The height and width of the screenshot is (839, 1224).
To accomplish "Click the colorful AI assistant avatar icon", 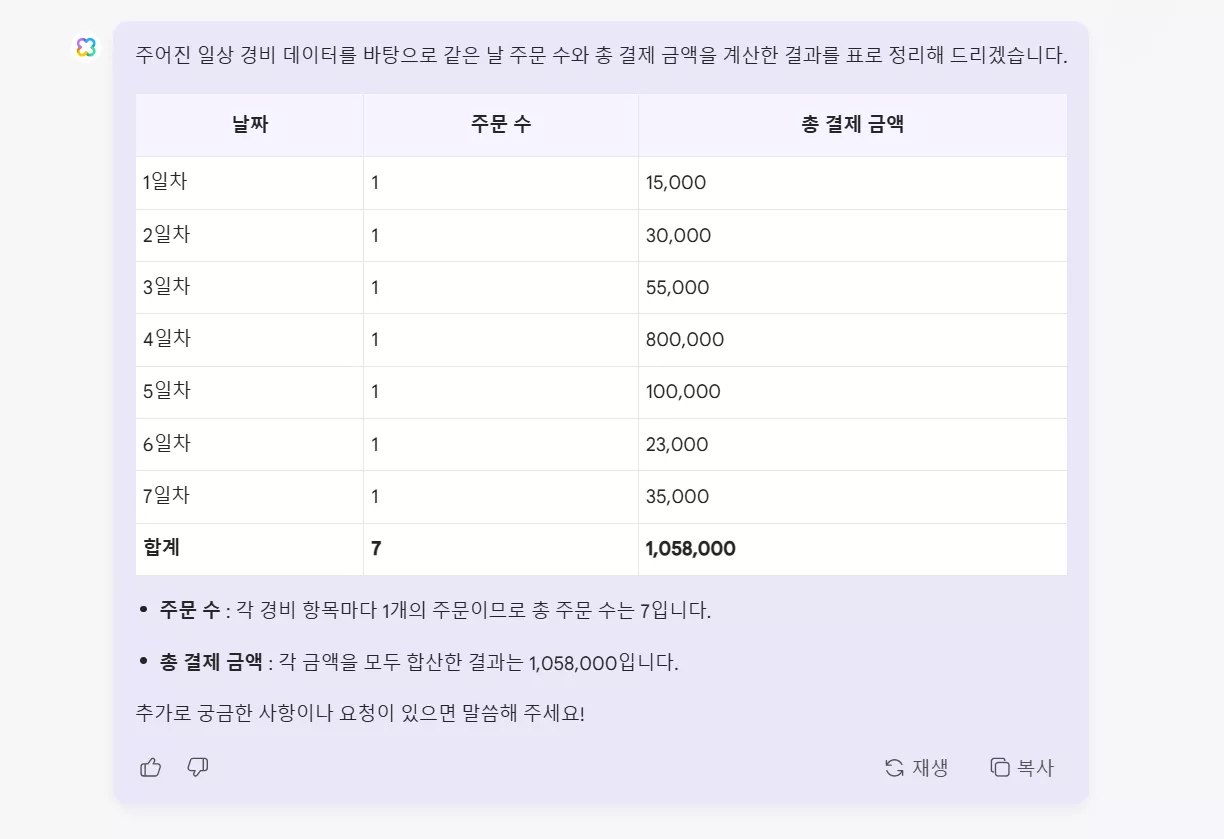I will coord(86,46).
